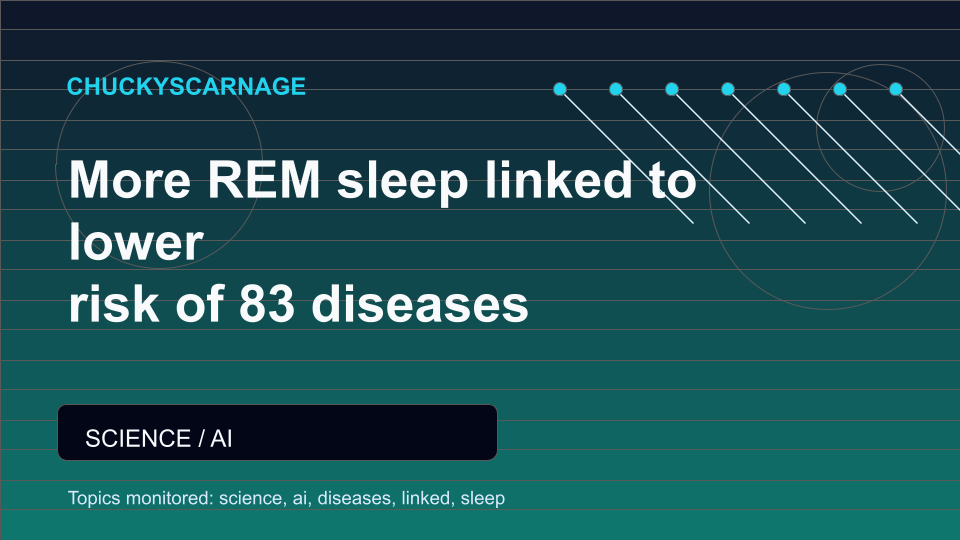The width and height of the screenshot is (960, 540).
Task: Click the word 'lower' in the headline
Action: point(136,242)
